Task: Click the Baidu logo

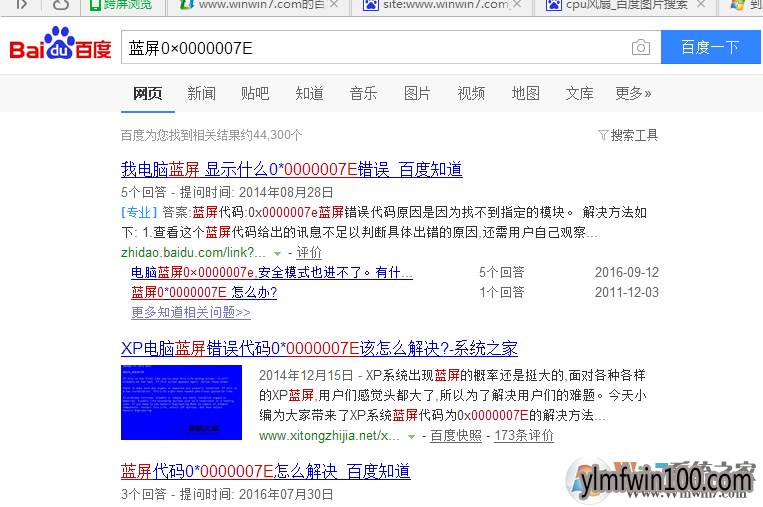Action: coord(60,43)
